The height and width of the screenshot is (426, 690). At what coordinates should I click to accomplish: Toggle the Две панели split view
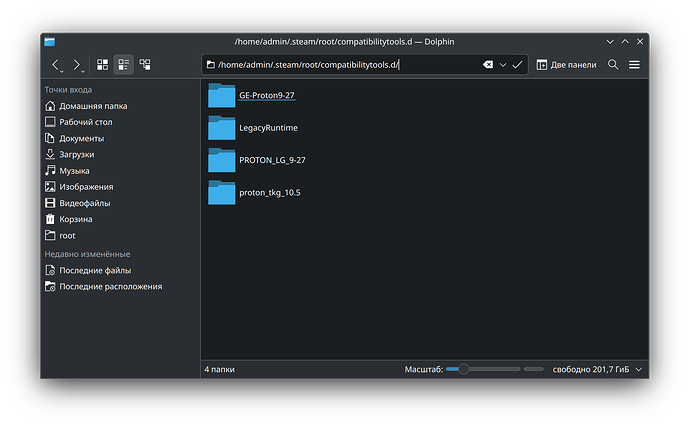pyautogui.click(x=566, y=65)
